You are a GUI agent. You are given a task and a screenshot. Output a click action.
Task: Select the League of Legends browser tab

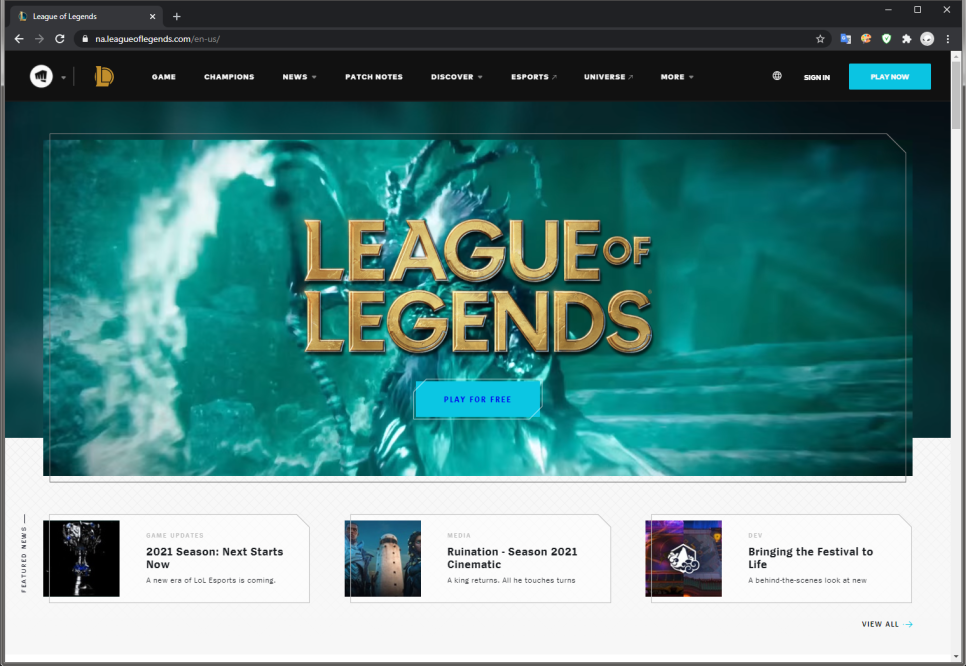(86, 17)
